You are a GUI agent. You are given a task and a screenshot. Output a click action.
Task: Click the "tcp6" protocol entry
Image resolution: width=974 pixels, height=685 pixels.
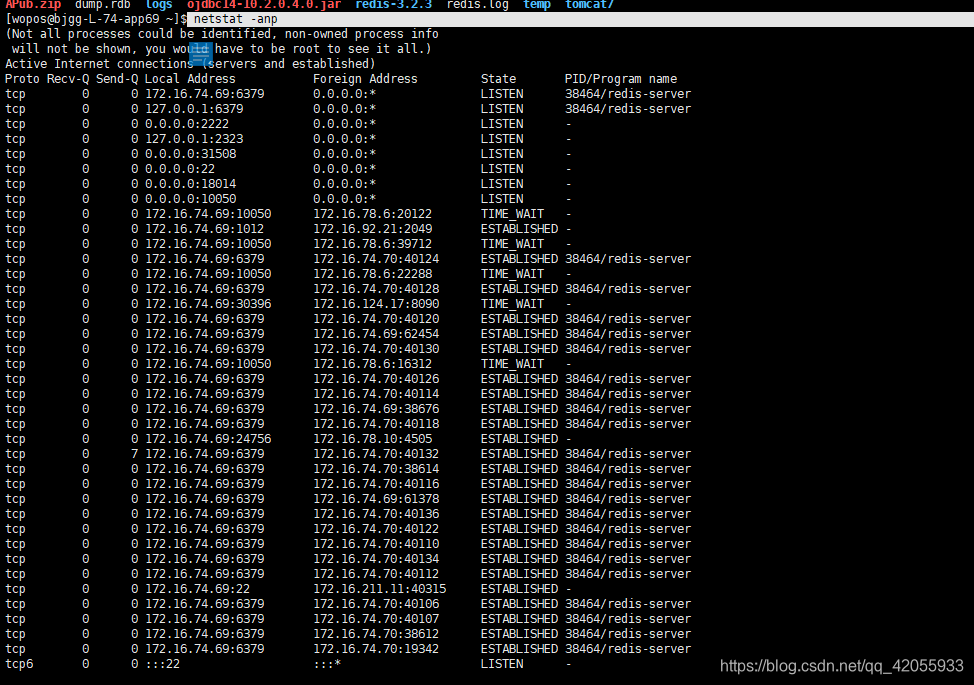click(19, 664)
